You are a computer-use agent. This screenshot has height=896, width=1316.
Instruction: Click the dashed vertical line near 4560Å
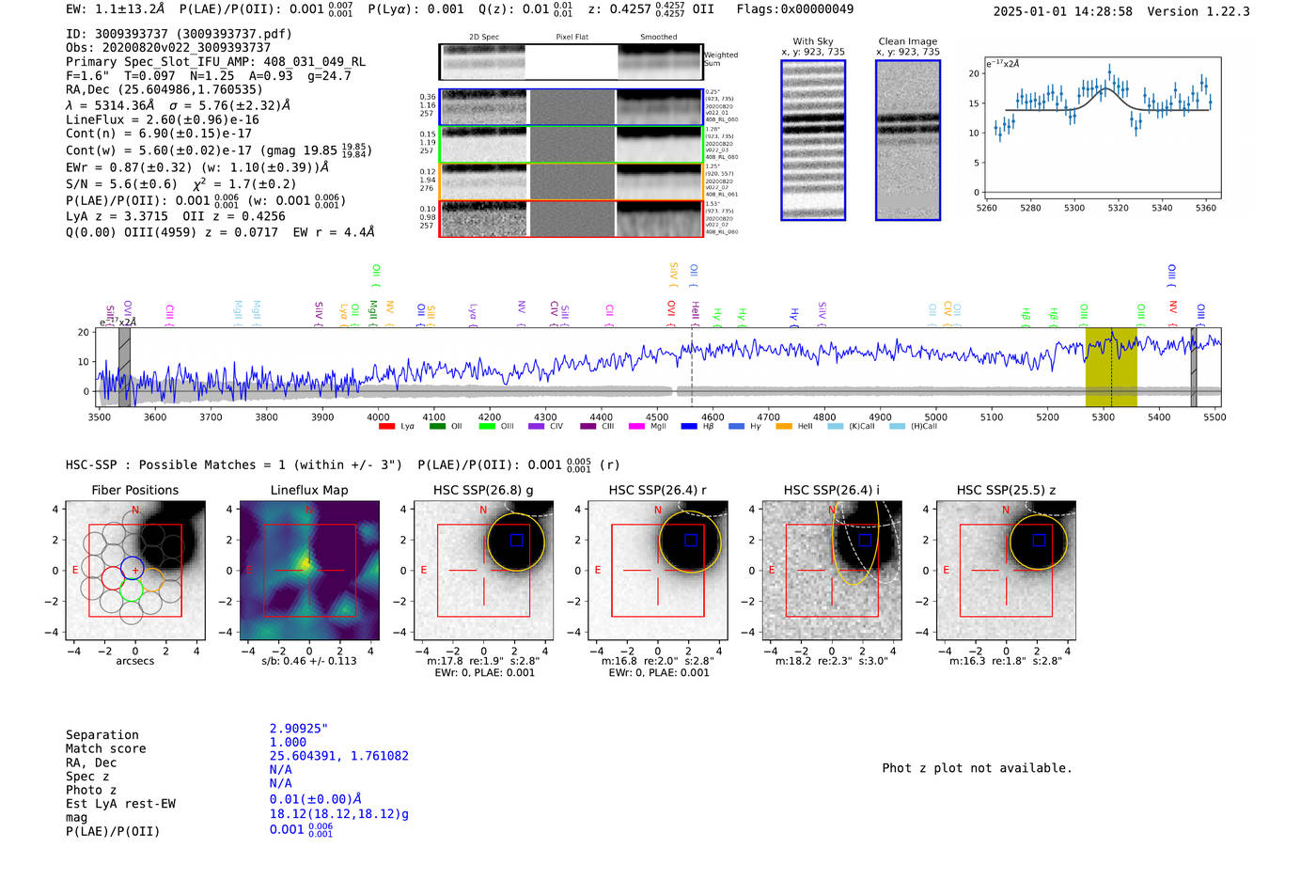click(x=692, y=367)
